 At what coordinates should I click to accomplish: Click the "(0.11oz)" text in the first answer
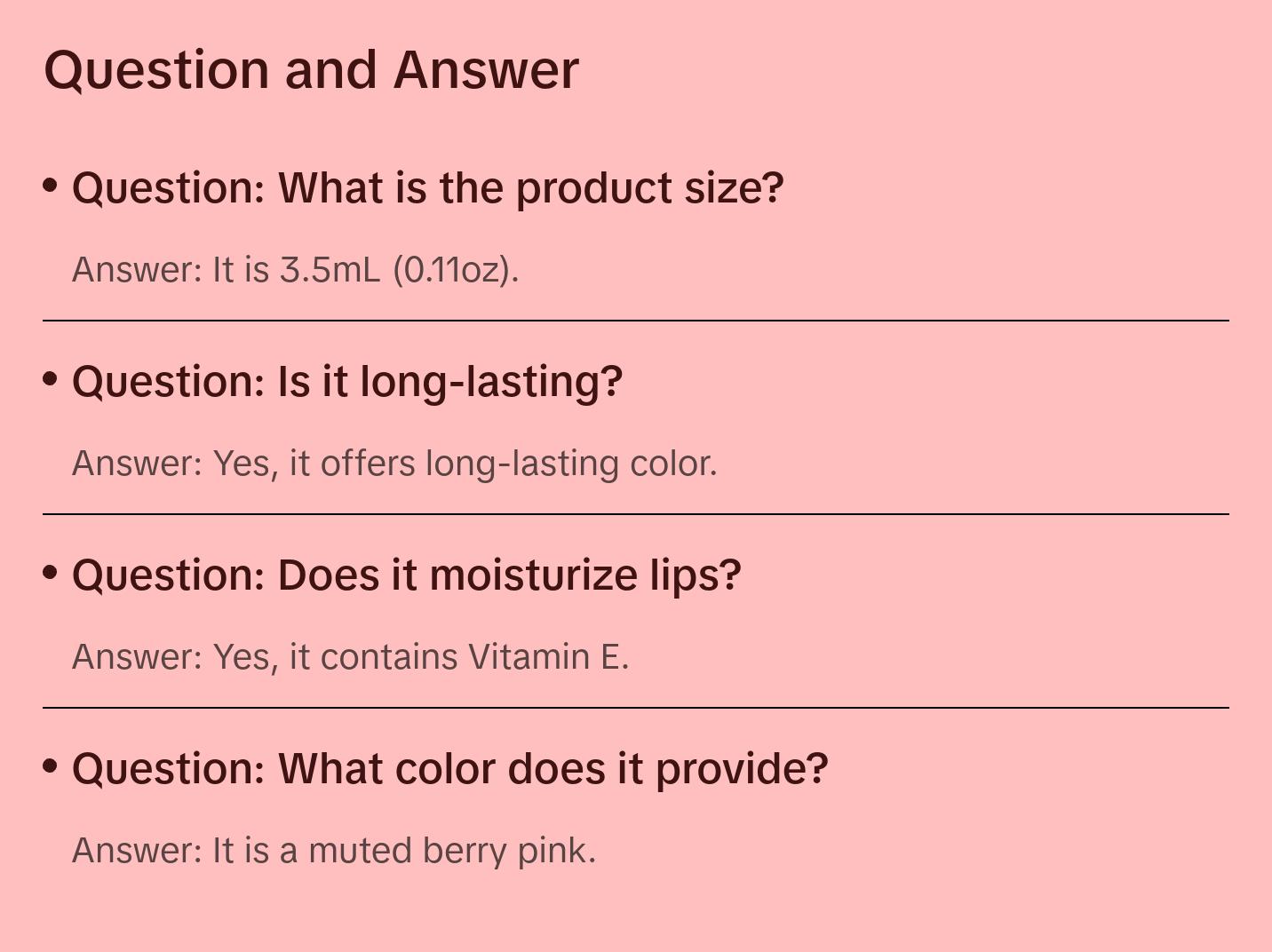click(x=456, y=269)
